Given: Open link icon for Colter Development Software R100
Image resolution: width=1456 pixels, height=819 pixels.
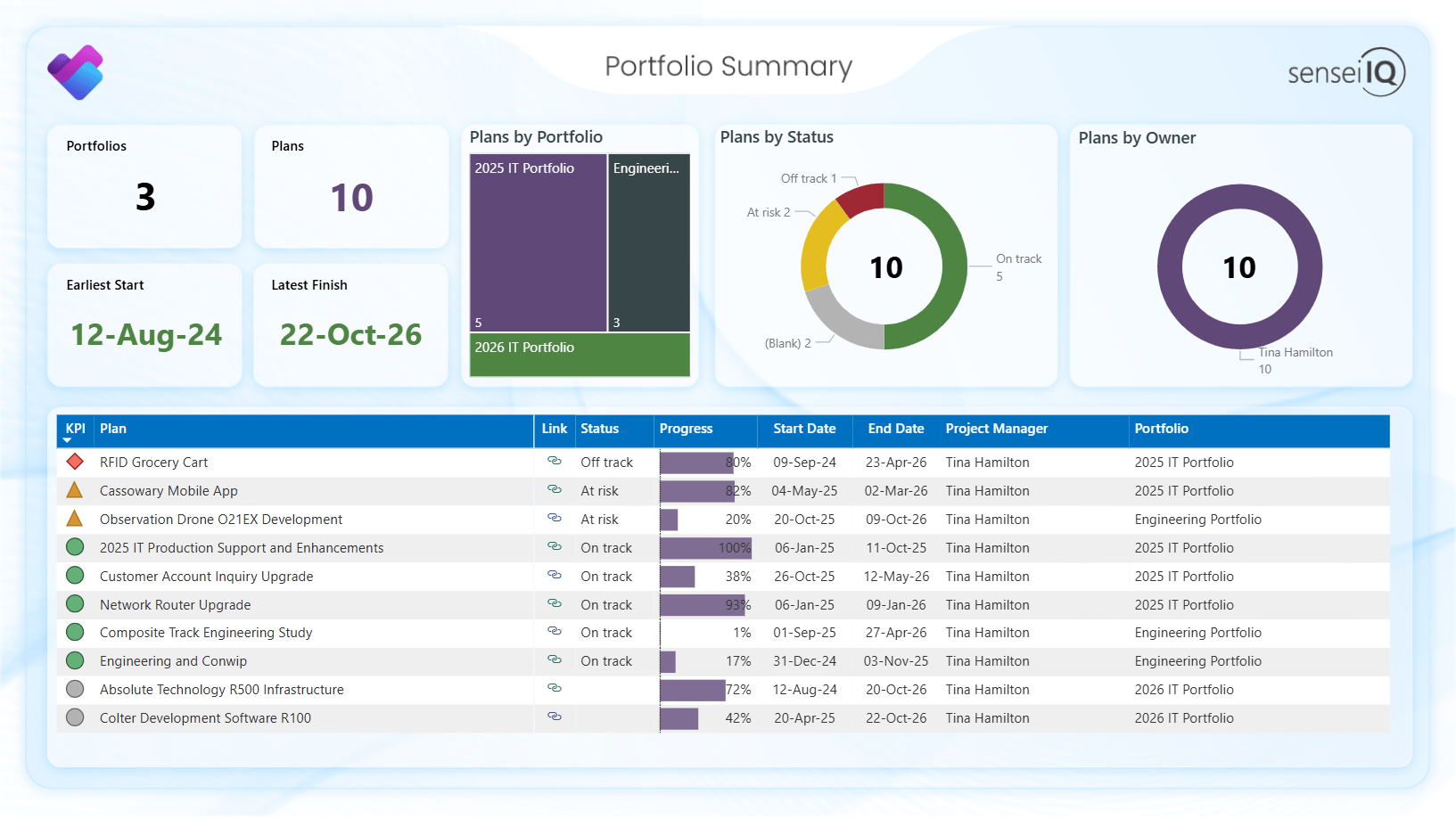Looking at the screenshot, I should pyautogui.click(x=554, y=717).
